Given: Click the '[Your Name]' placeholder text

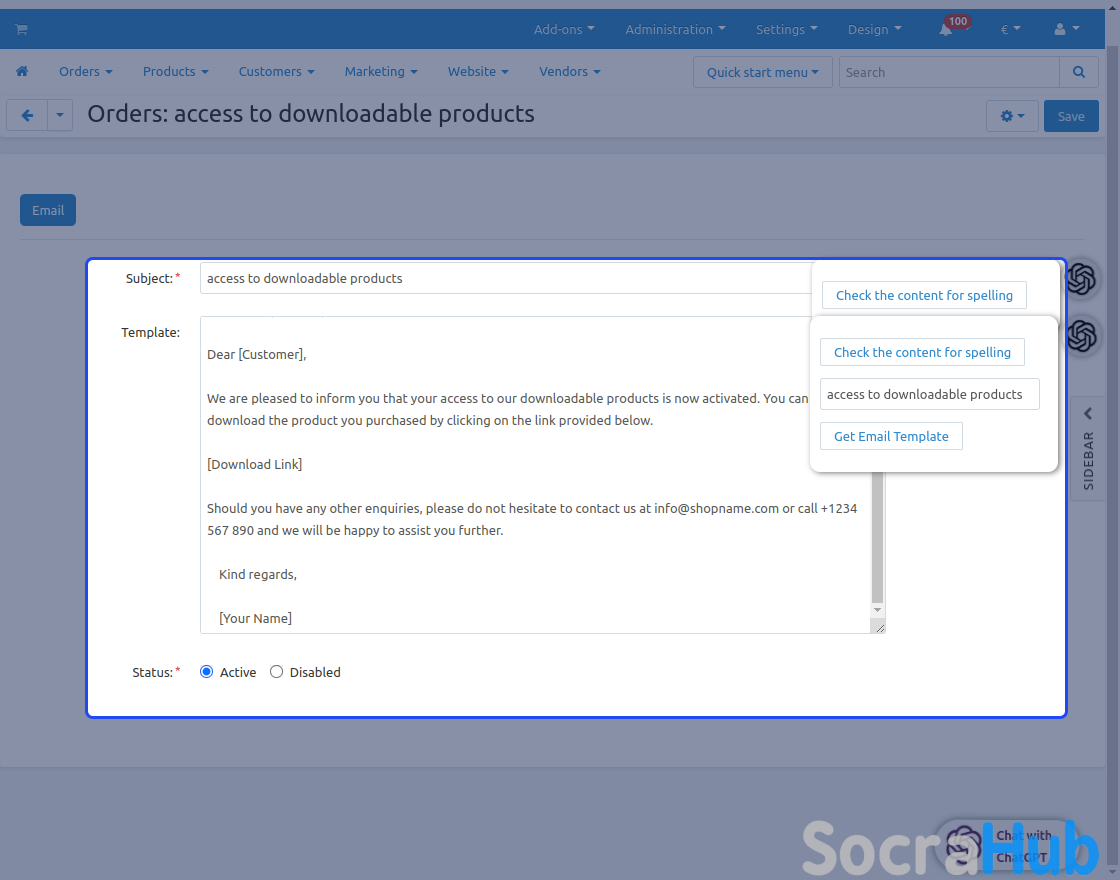Looking at the screenshot, I should 255,619.
